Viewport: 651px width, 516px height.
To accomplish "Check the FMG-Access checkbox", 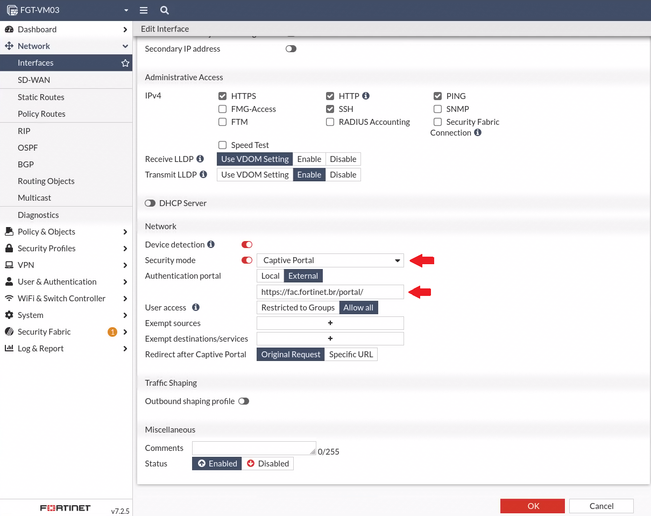I will pos(223,109).
